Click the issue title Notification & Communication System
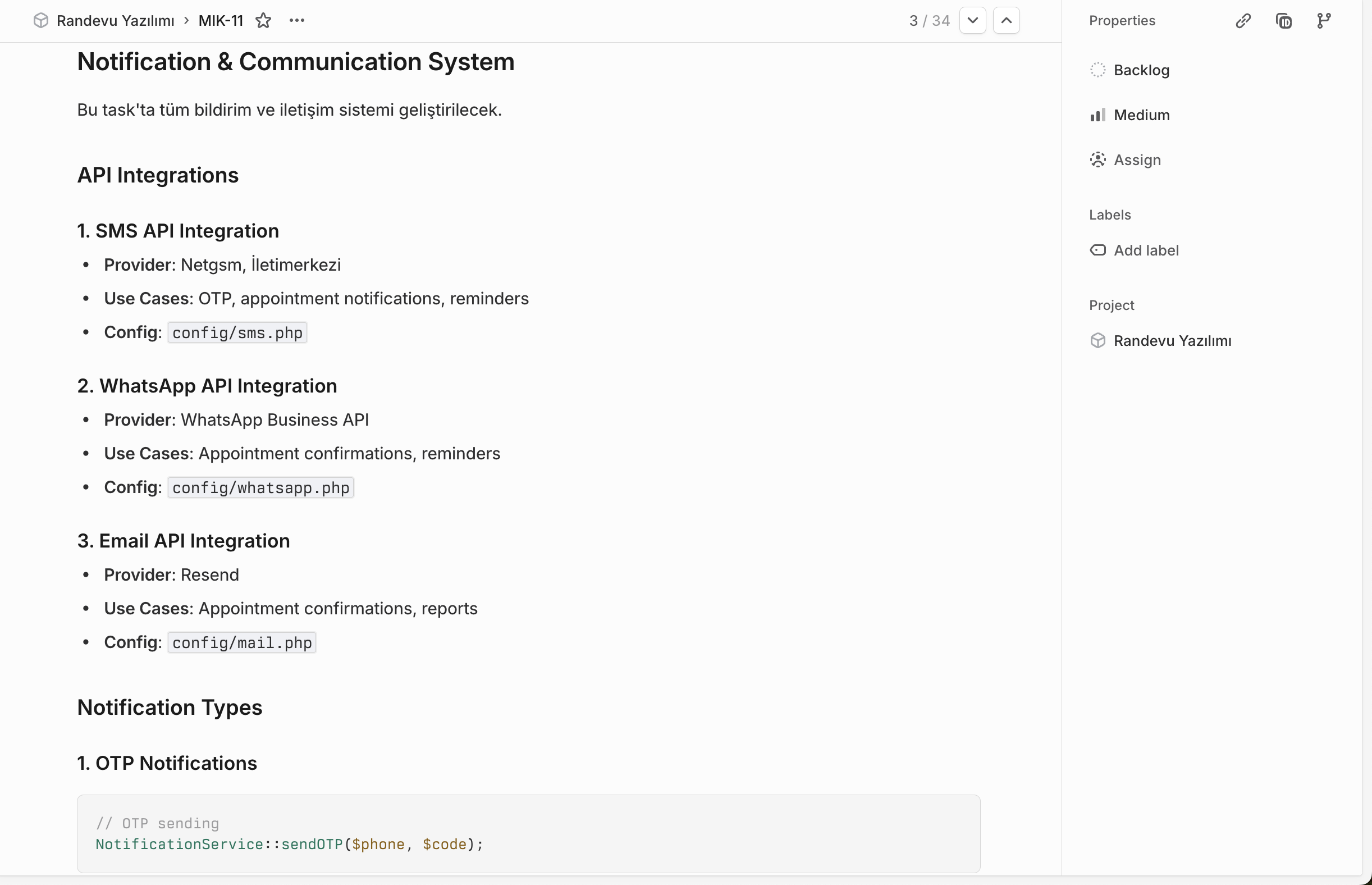This screenshot has height=885, width=1372. (x=296, y=62)
